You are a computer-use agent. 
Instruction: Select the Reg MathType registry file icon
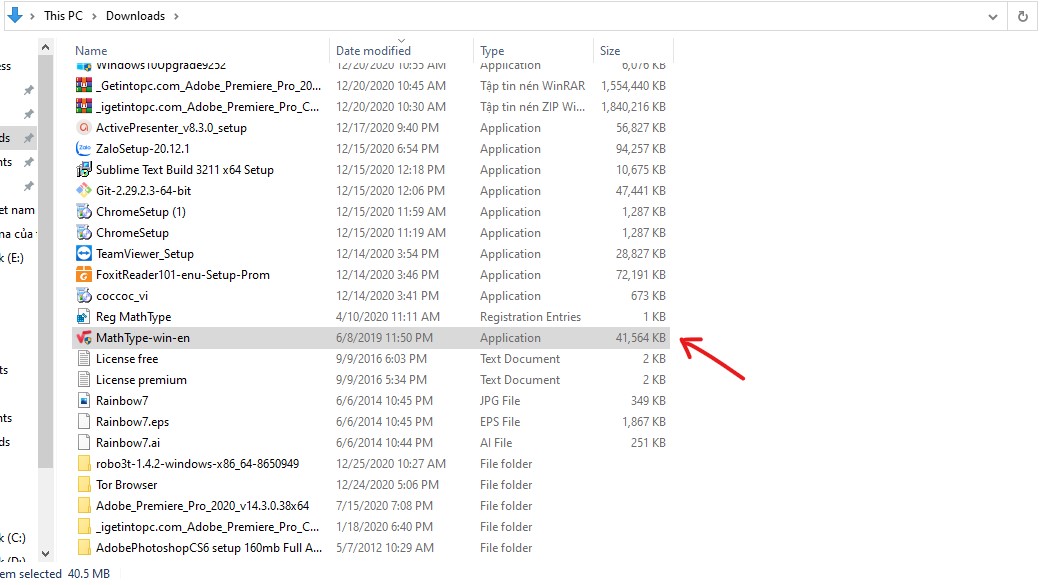[x=83, y=316]
